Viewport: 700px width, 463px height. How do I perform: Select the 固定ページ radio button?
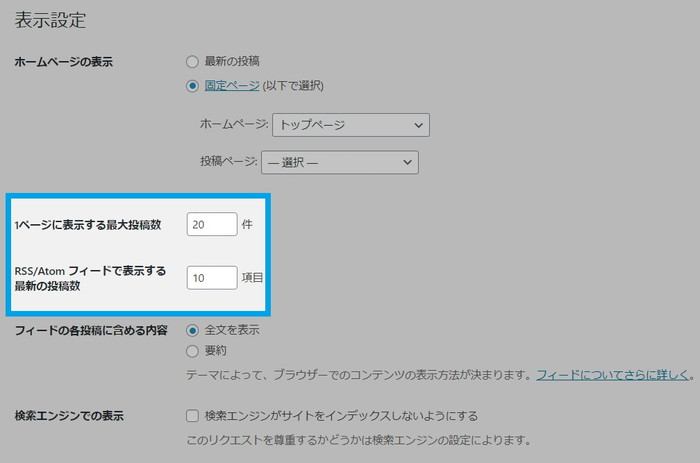(192, 86)
